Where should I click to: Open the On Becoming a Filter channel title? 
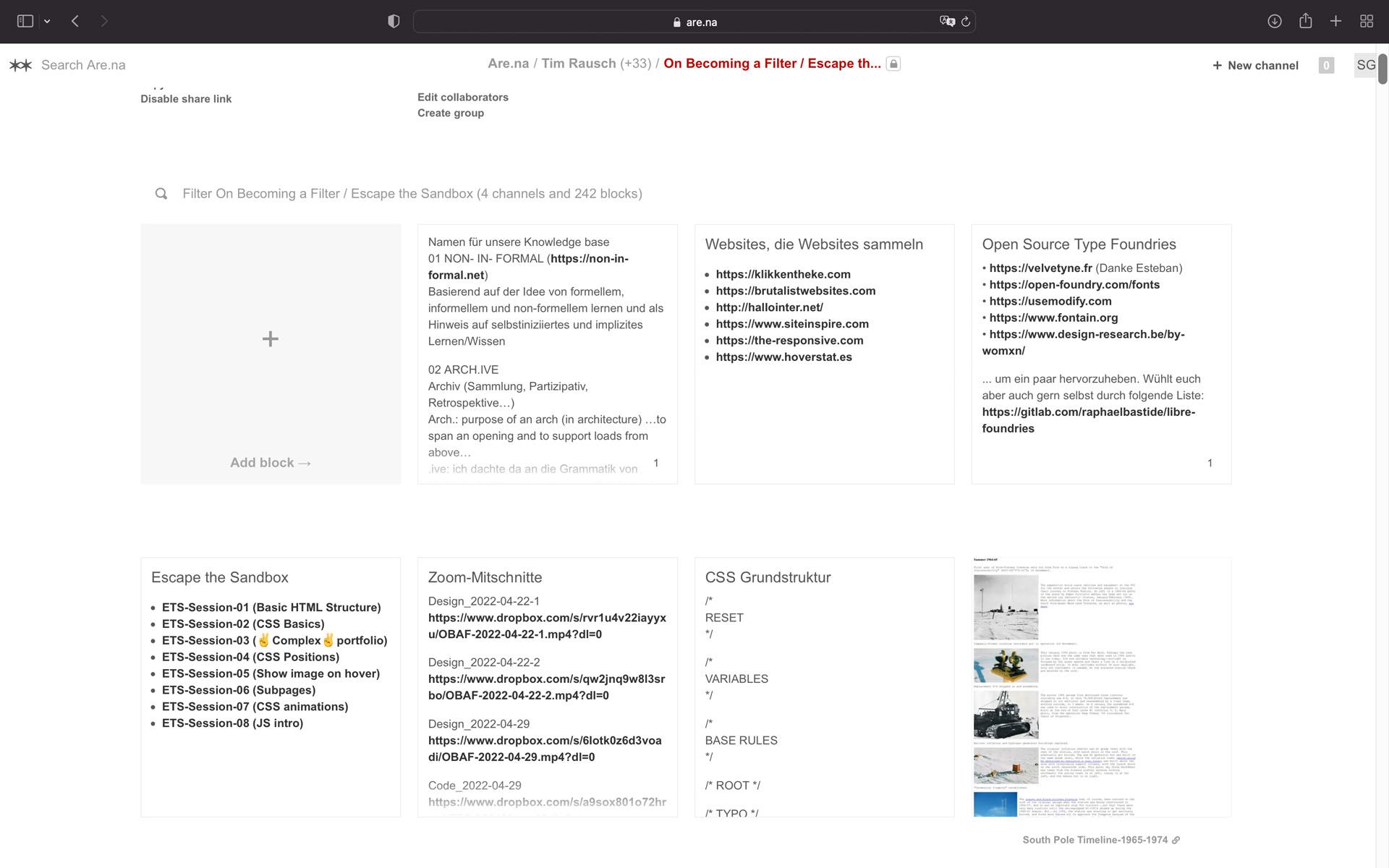pos(772,64)
